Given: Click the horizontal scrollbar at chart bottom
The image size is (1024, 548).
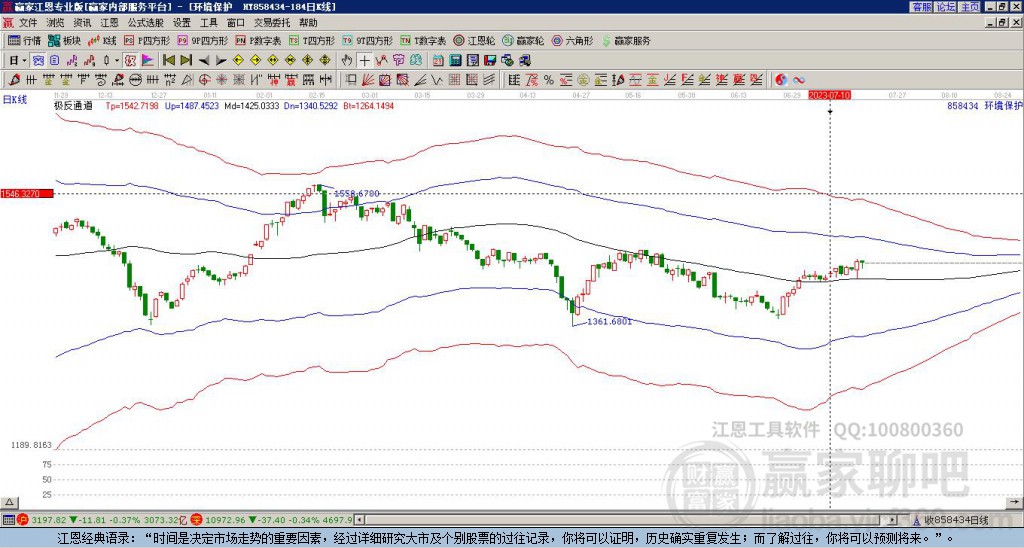Looking at the screenshot, I should (627, 520).
